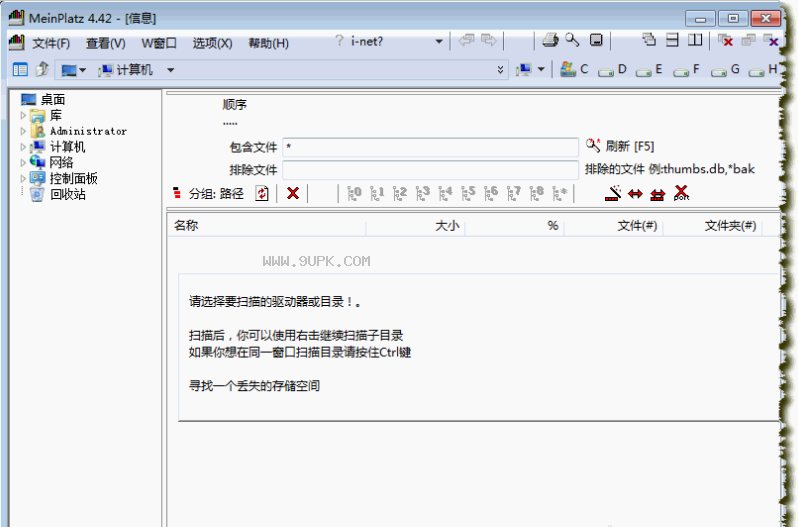Screen dimensions: 798x527
Task: Open the W窗口 menu
Action: point(159,43)
